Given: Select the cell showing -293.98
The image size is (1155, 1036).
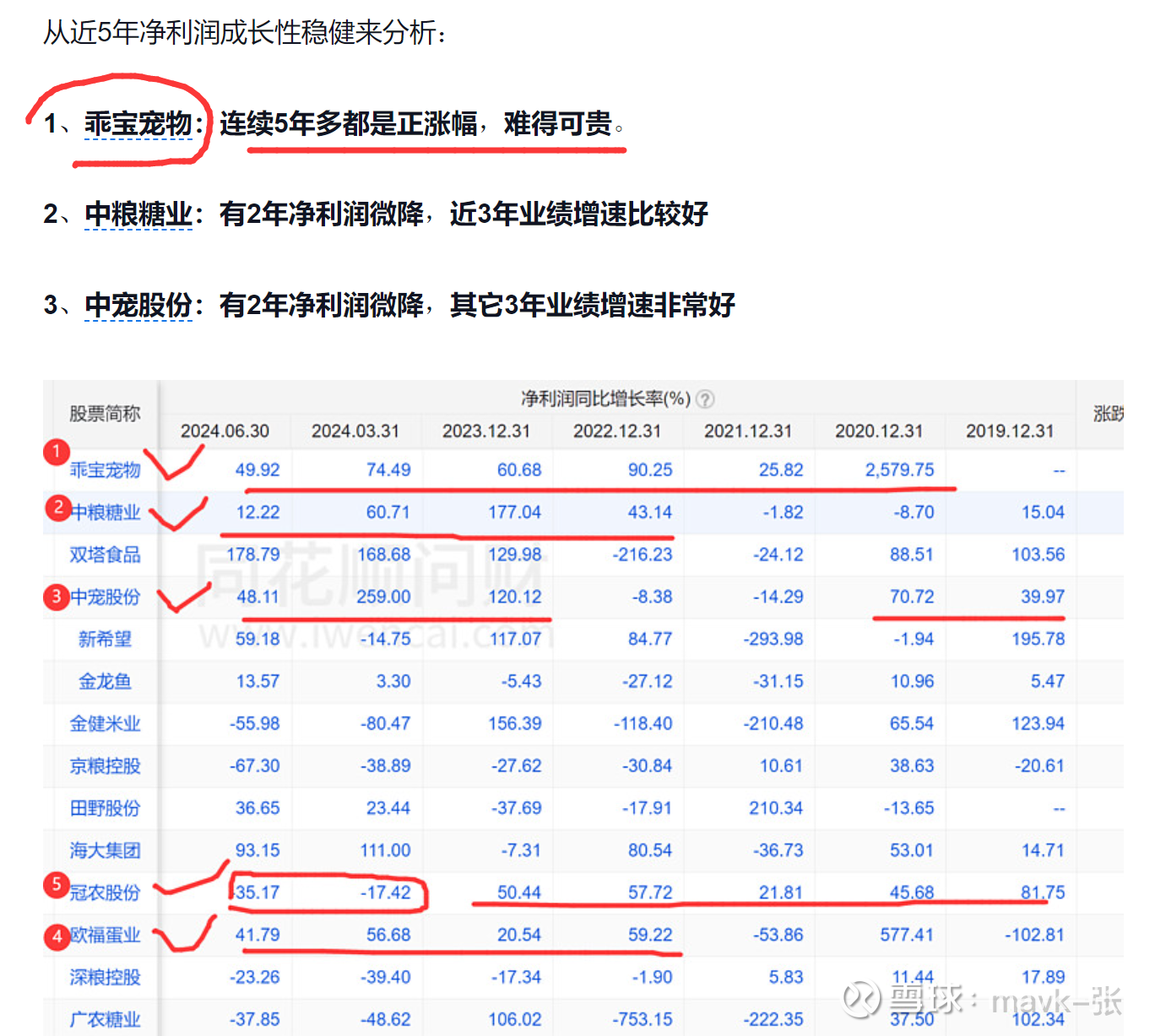Looking at the screenshot, I should pos(773,638).
